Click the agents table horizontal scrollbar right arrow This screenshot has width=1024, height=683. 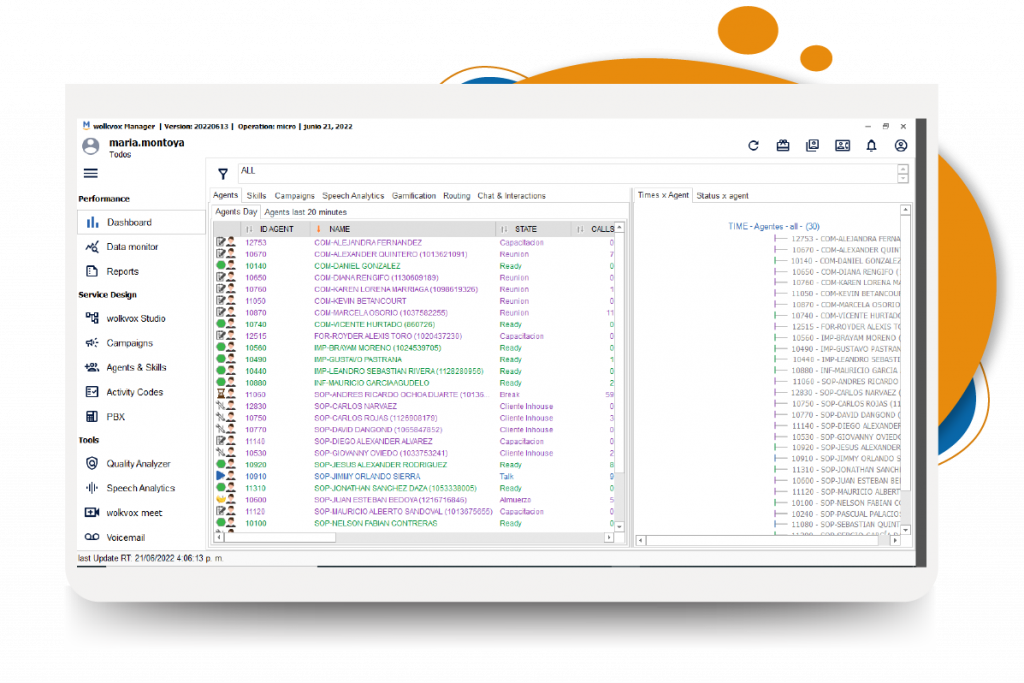[x=609, y=538]
